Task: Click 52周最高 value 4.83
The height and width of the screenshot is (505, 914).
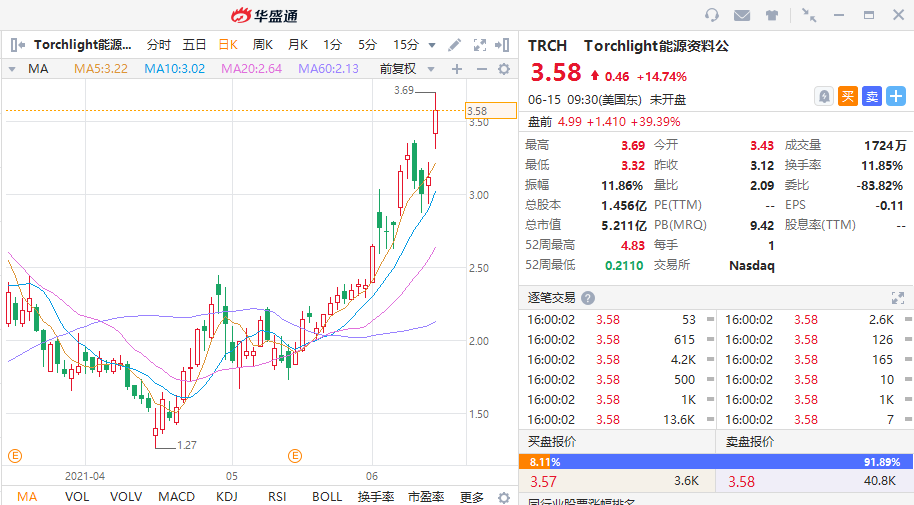Action: point(632,246)
